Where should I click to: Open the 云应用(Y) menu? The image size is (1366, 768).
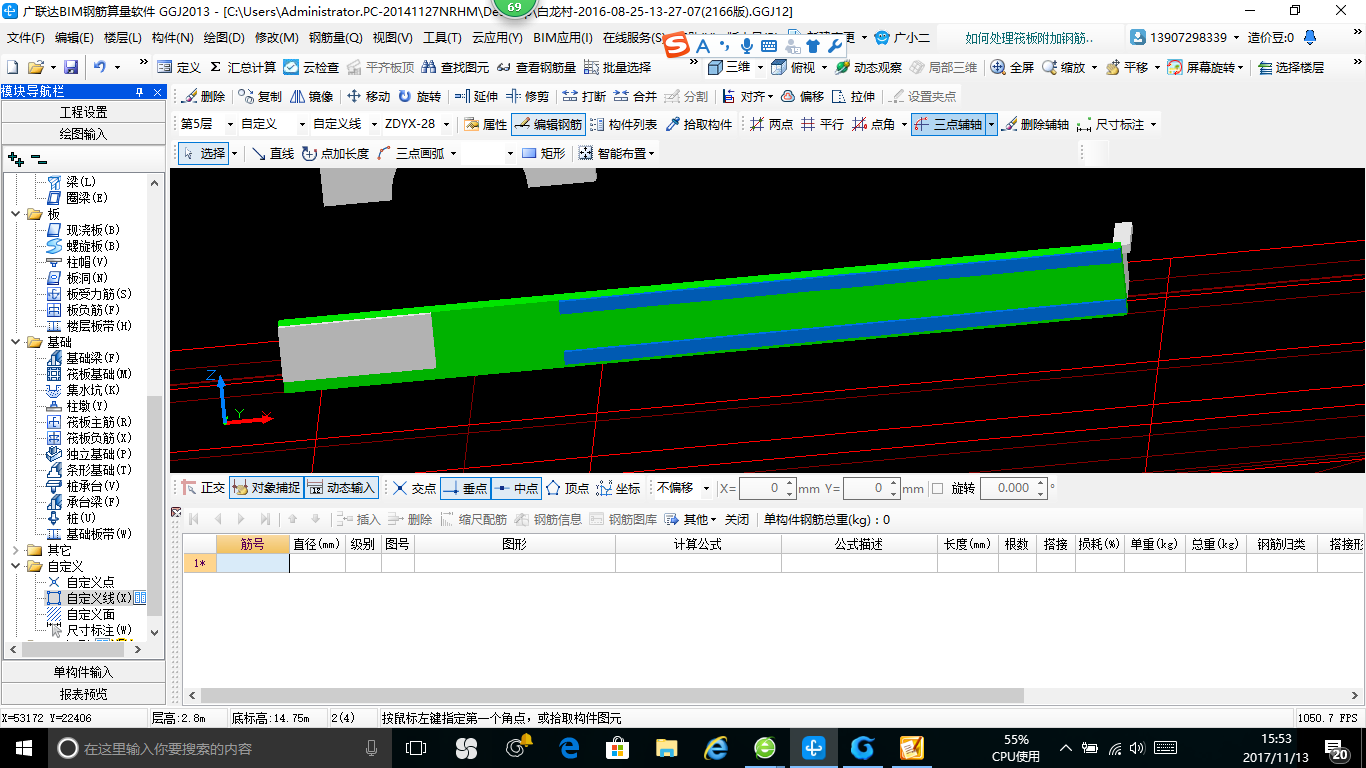click(498, 38)
